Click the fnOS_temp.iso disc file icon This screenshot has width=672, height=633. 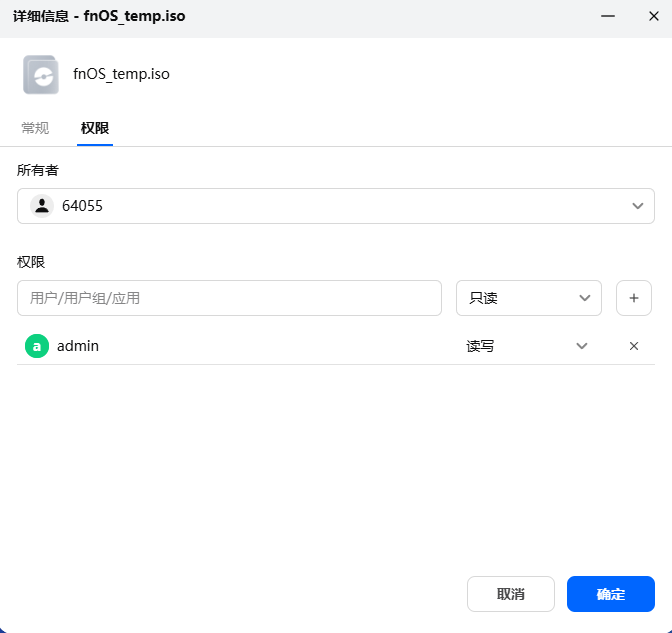[41, 75]
